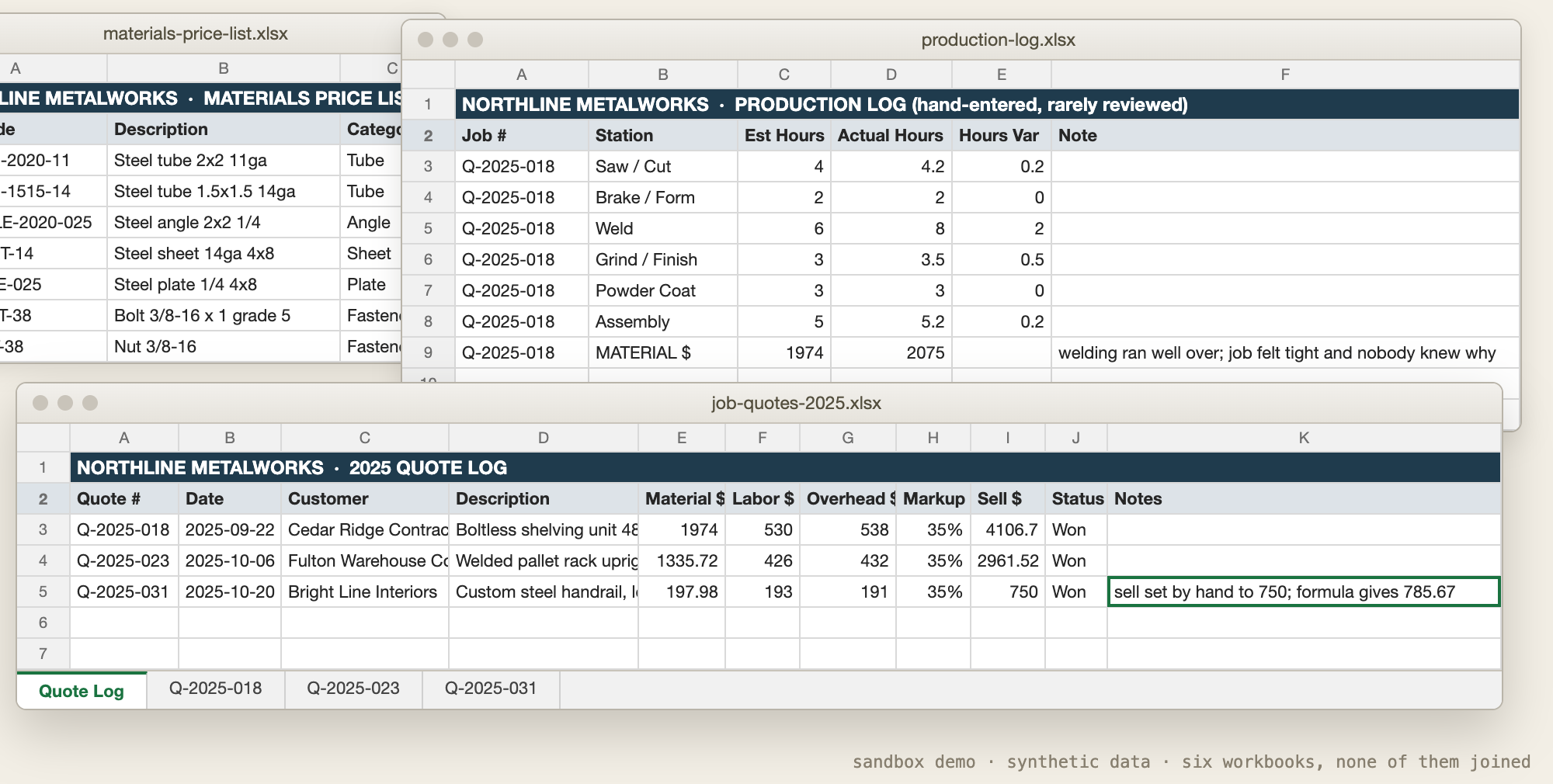The width and height of the screenshot is (1553, 784).
Task: Click Actual Hours value 2075
Action: tap(891, 352)
